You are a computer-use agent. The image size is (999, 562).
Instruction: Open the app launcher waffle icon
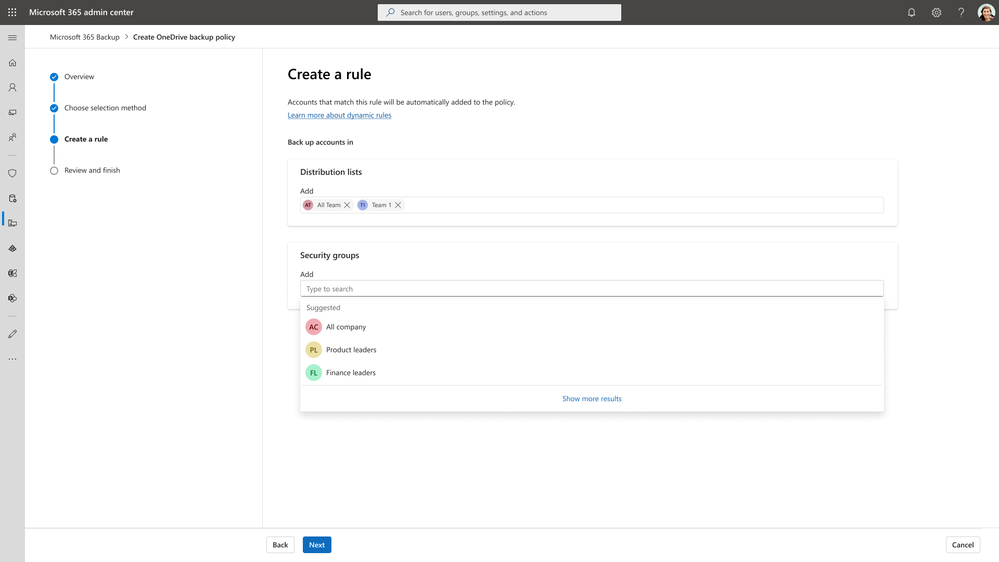click(x=12, y=12)
